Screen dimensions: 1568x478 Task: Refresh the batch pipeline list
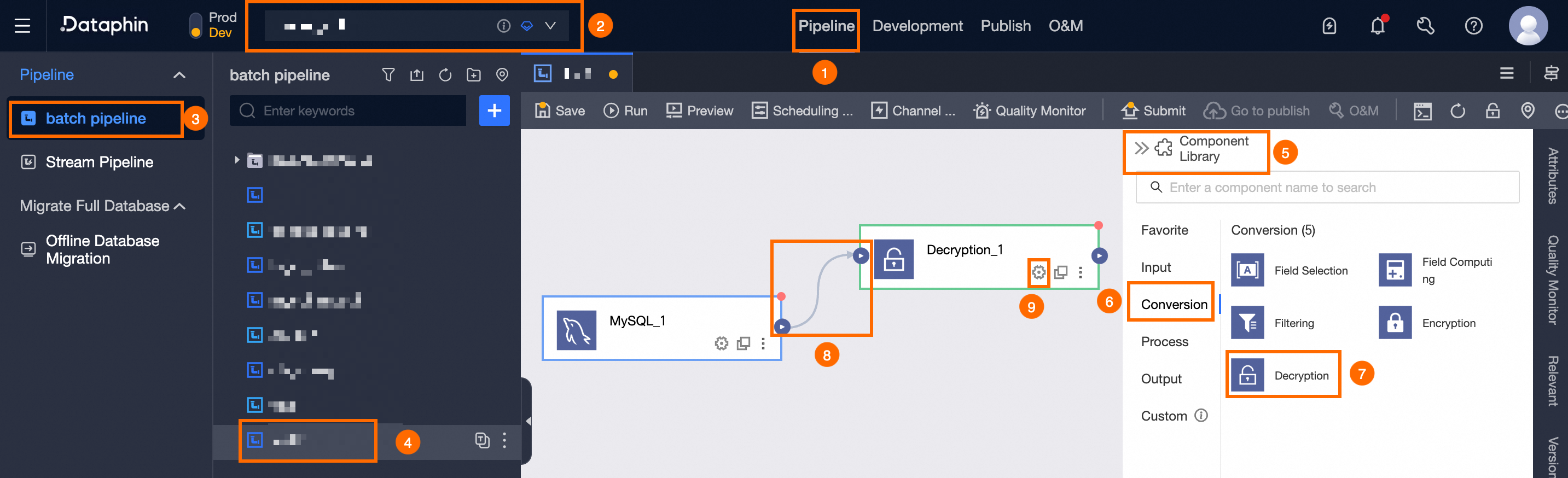pos(445,75)
